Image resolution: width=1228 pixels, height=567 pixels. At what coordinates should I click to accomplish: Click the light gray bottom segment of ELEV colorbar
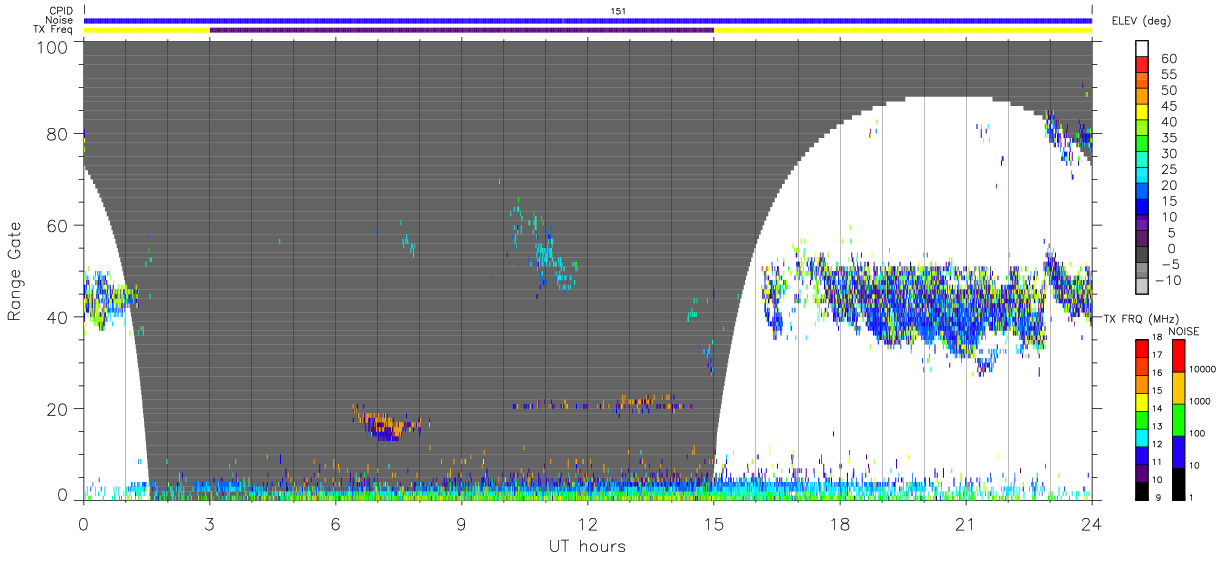(1142, 288)
